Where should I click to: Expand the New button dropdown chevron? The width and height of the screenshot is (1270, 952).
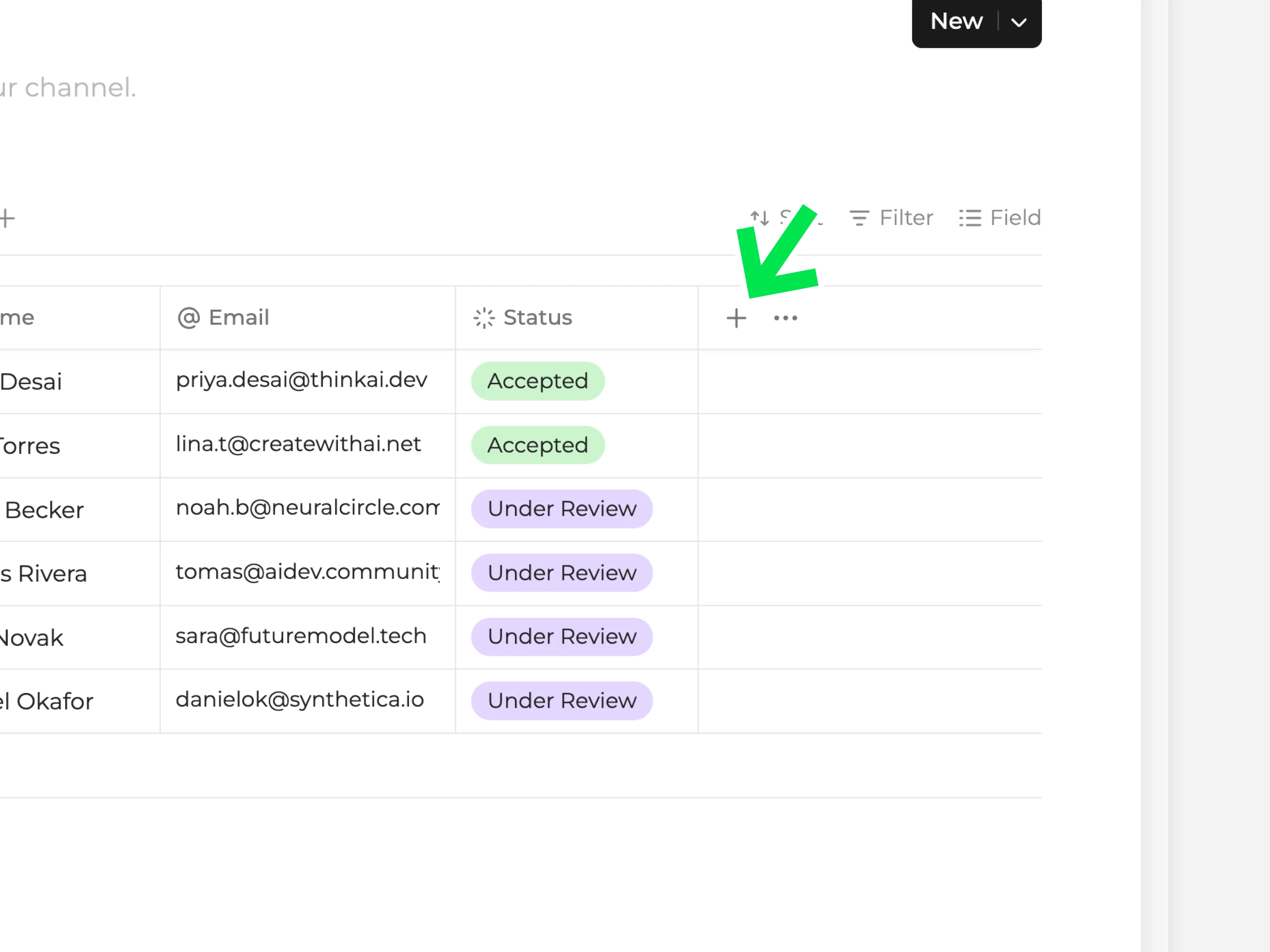[x=1019, y=22]
